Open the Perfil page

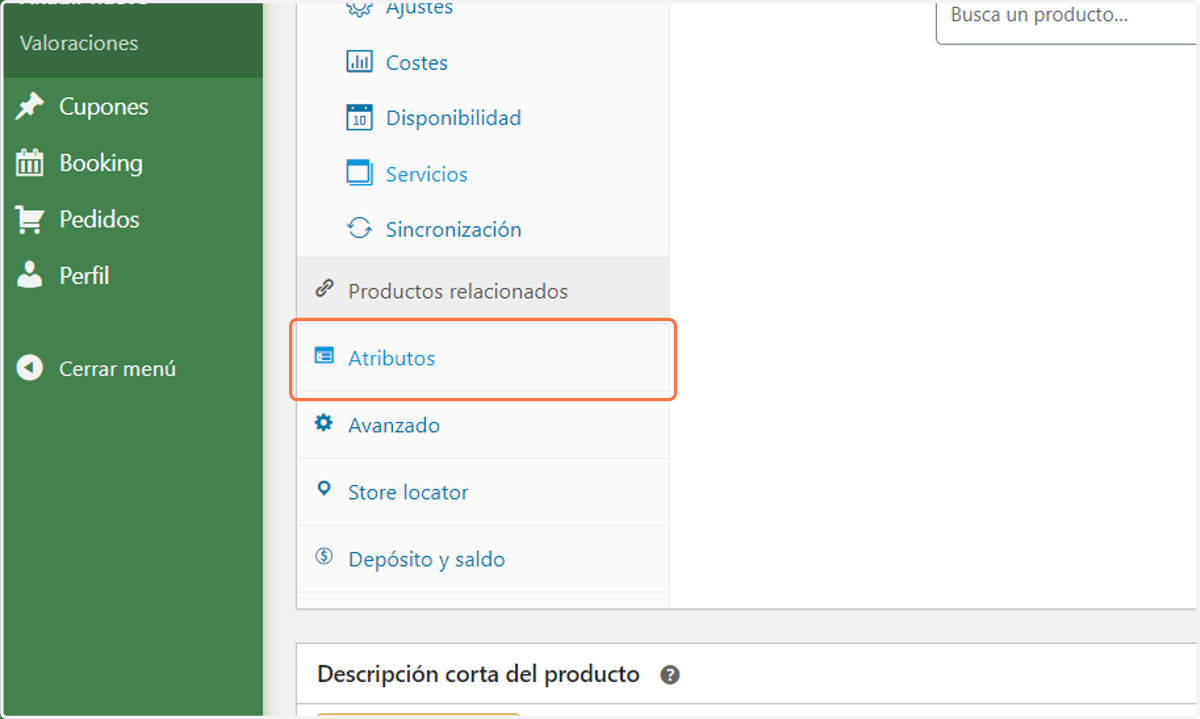[x=84, y=275]
